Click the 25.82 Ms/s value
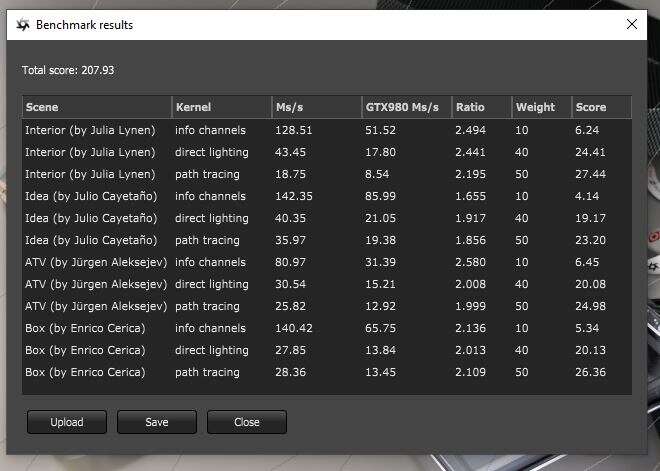 (290, 306)
